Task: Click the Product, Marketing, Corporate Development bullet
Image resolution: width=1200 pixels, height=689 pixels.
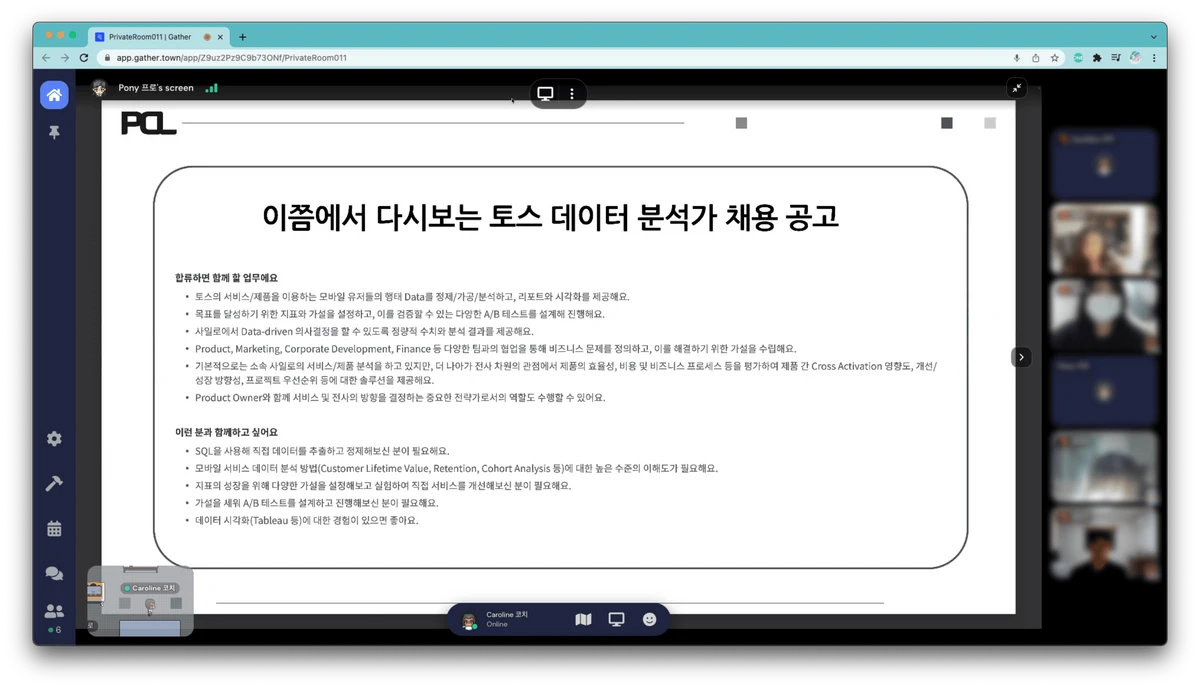Action: (495, 349)
